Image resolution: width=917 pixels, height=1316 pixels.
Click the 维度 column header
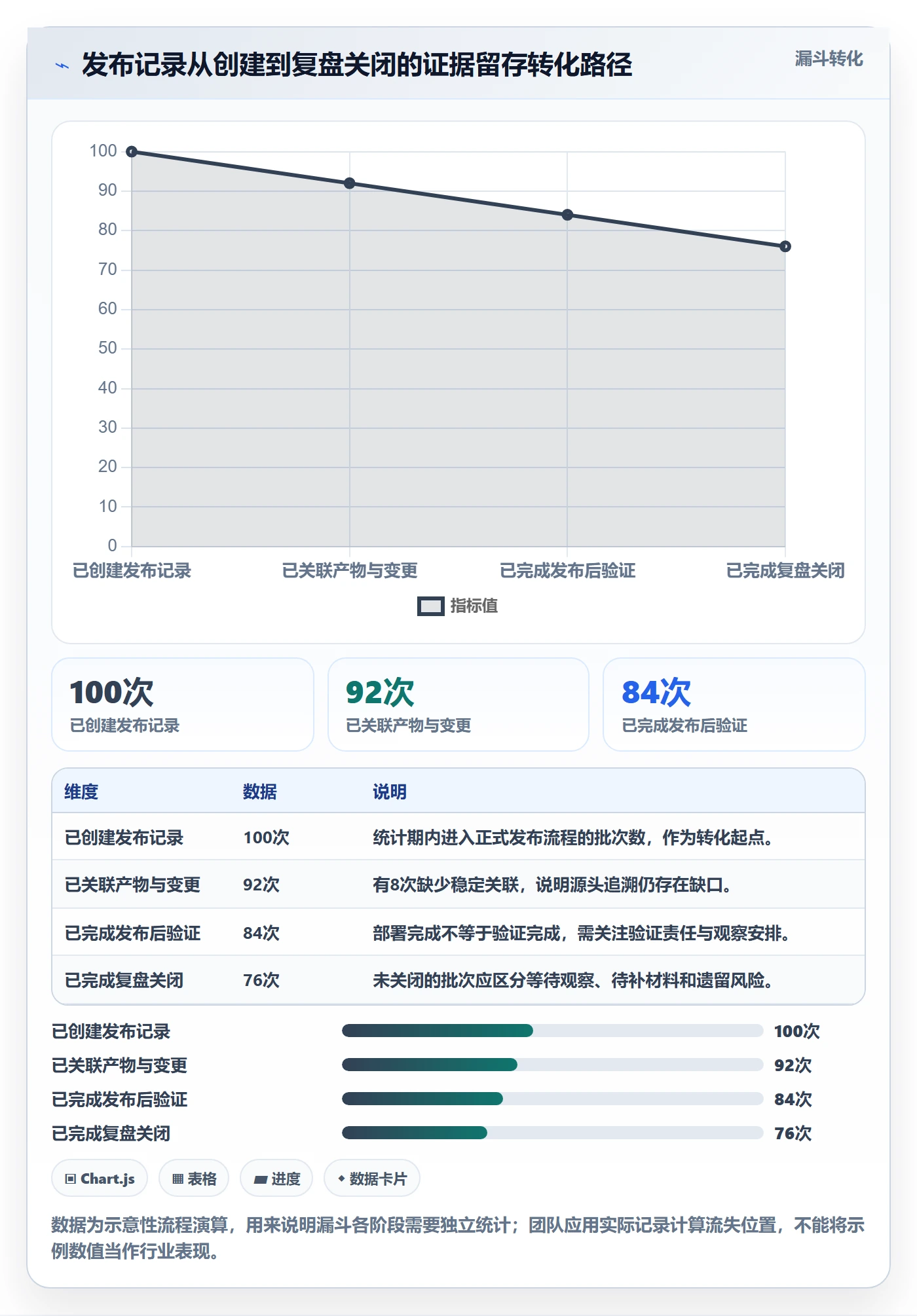[x=81, y=792]
